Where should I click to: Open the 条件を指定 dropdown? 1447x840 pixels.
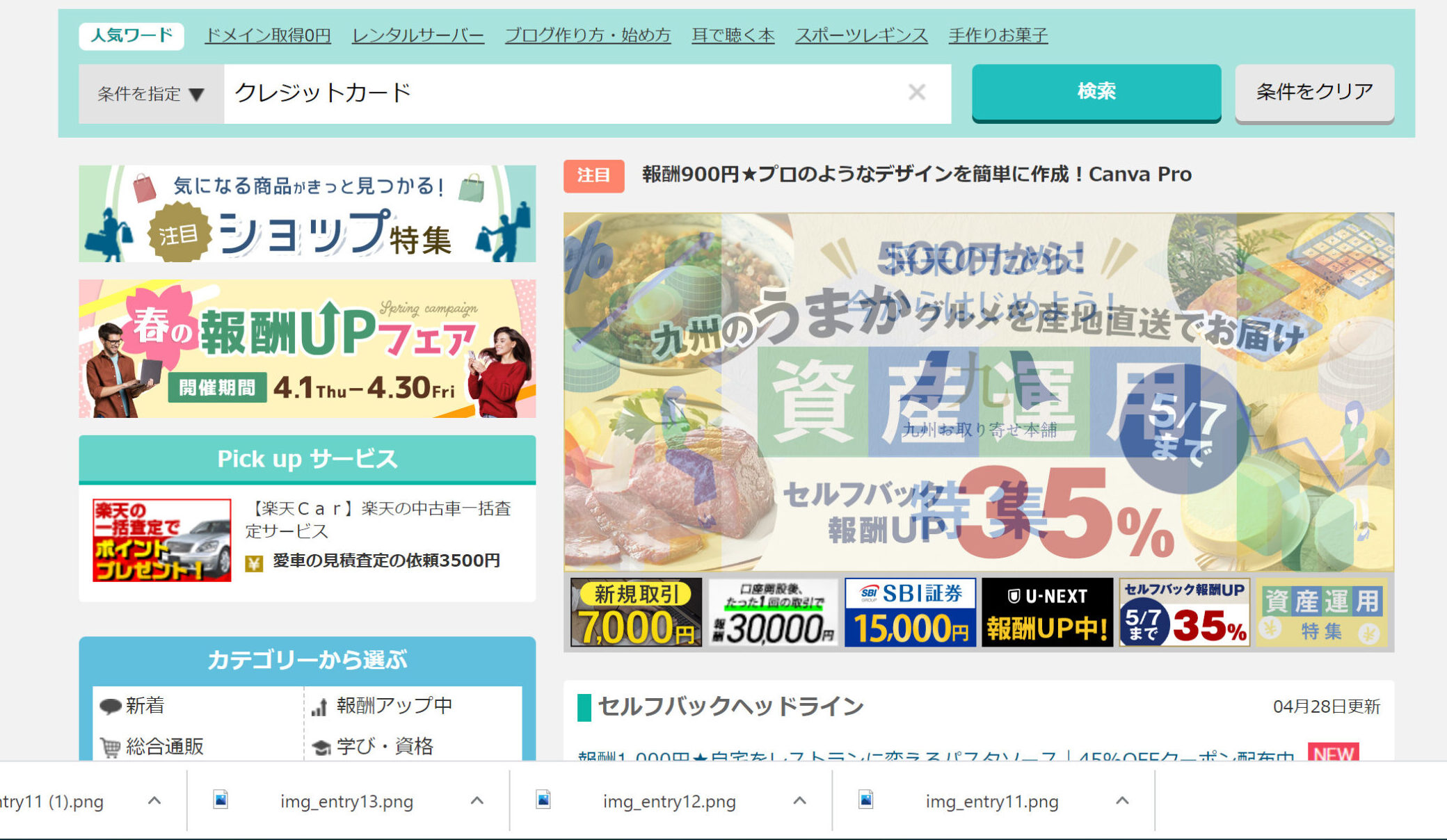pyautogui.click(x=151, y=94)
